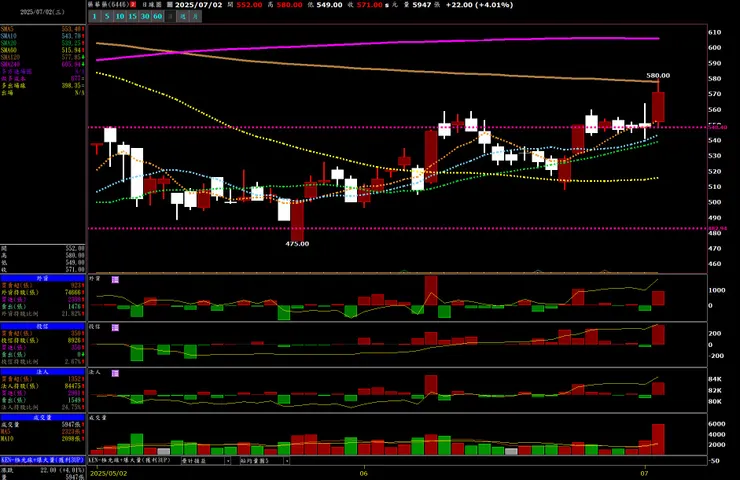Switch to the 5-minute timeframe button
Screen dimensions: 740x480
click(107, 17)
